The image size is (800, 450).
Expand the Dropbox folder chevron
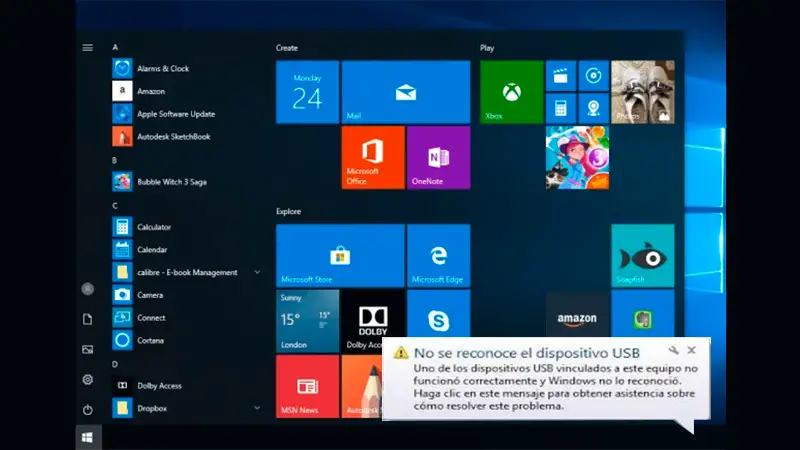257,408
